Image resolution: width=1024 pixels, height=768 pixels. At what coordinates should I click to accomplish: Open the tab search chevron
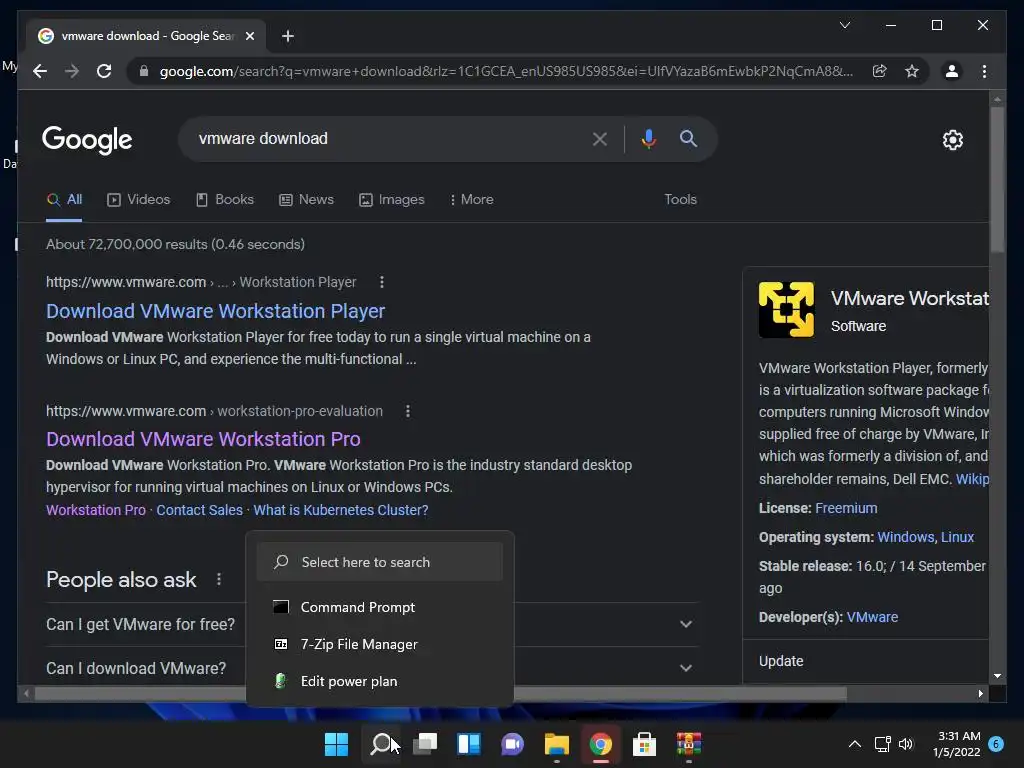click(844, 25)
